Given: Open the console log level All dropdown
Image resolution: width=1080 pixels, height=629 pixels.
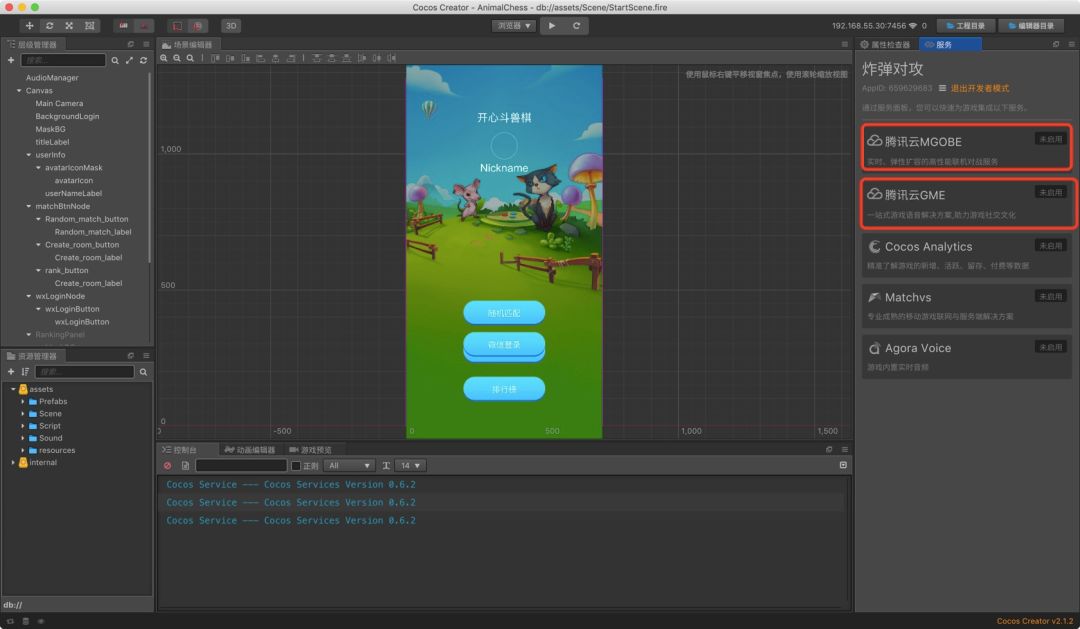Looking at the screenshot, I should coord(349,466).
